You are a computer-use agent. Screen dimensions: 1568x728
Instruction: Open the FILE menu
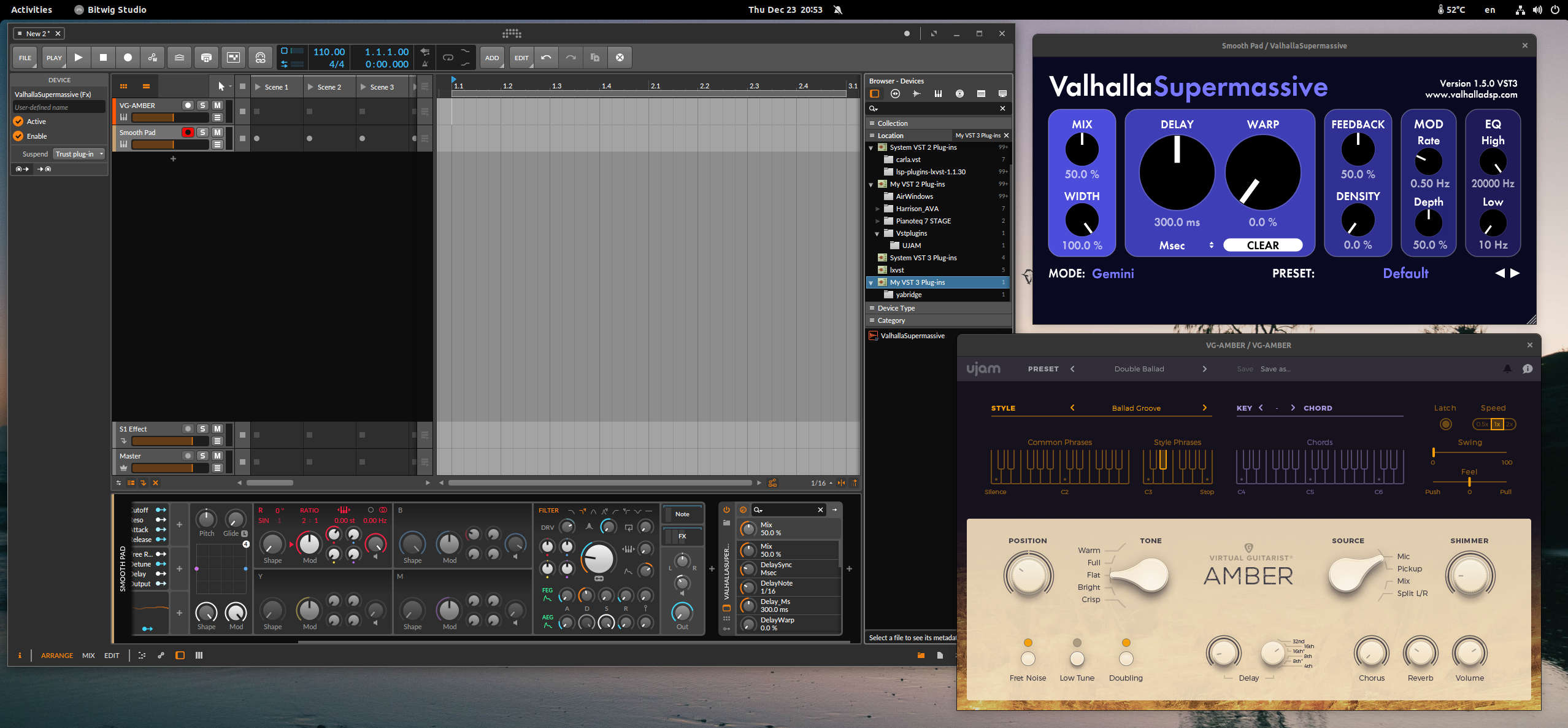pyautogui.click(x=25, y=58)
